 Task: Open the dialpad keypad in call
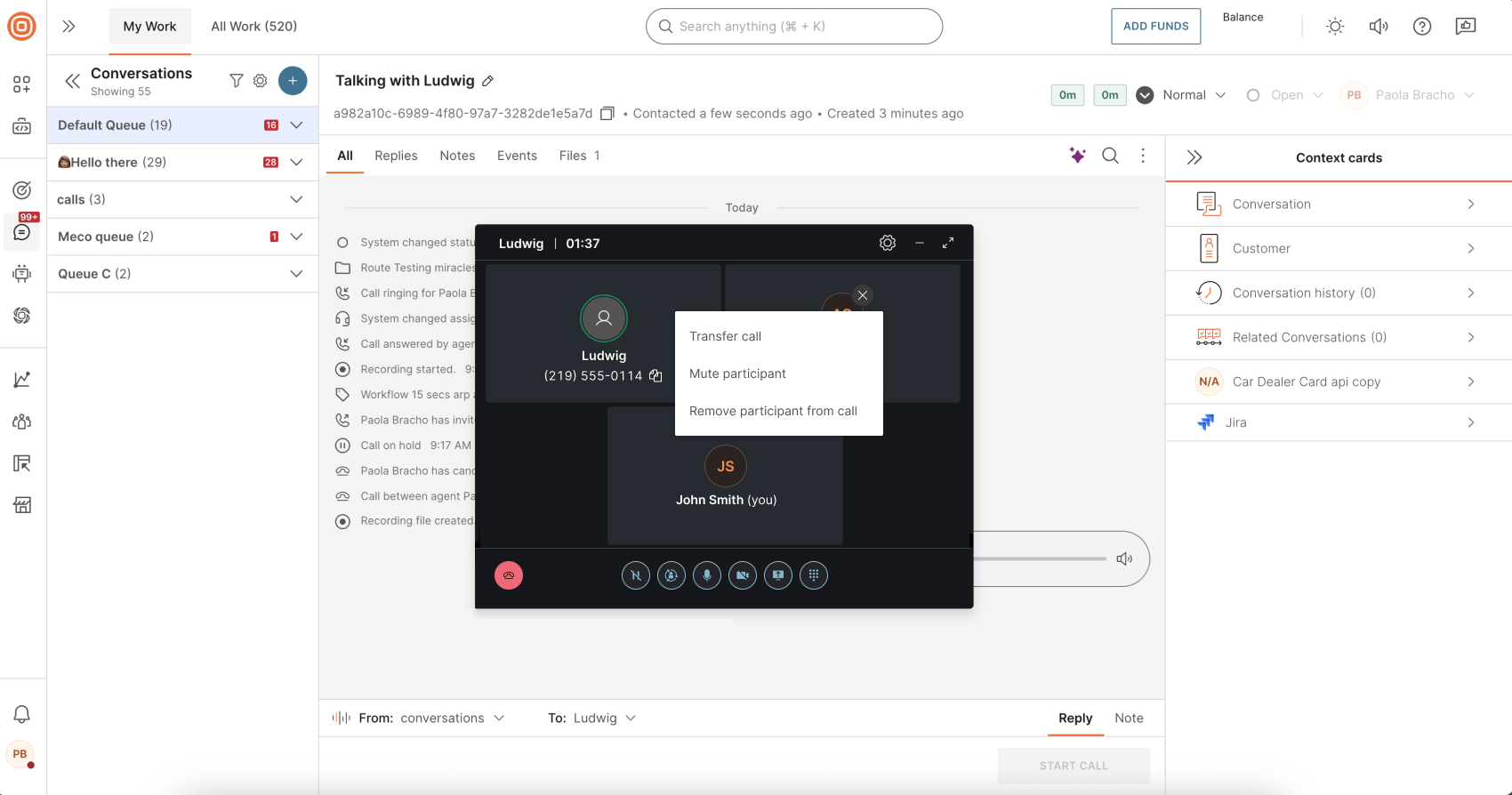pyautogui.click(x=814, y=575)
